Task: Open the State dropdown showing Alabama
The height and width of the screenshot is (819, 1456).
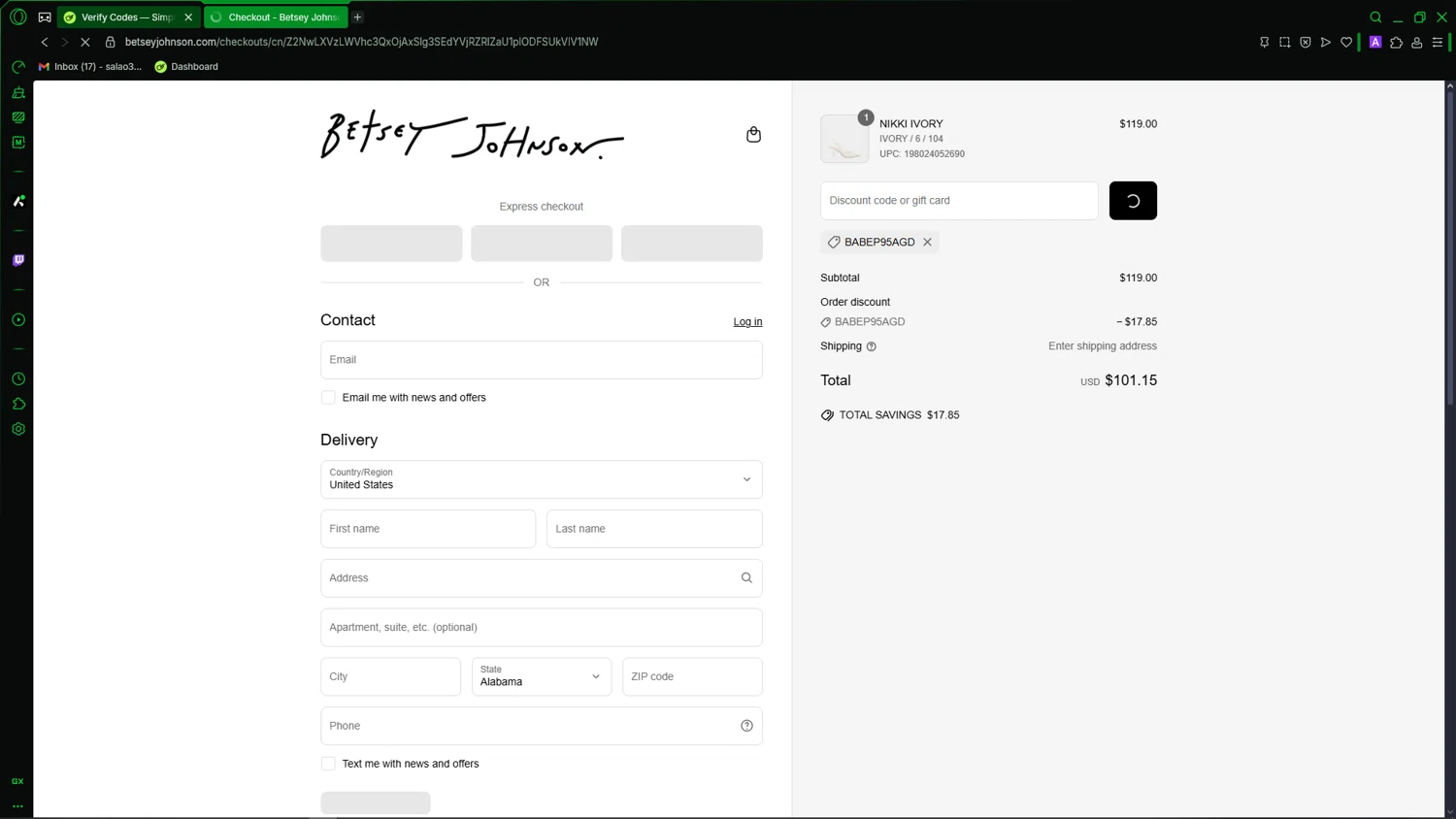Action: click(x=542, y=676)
